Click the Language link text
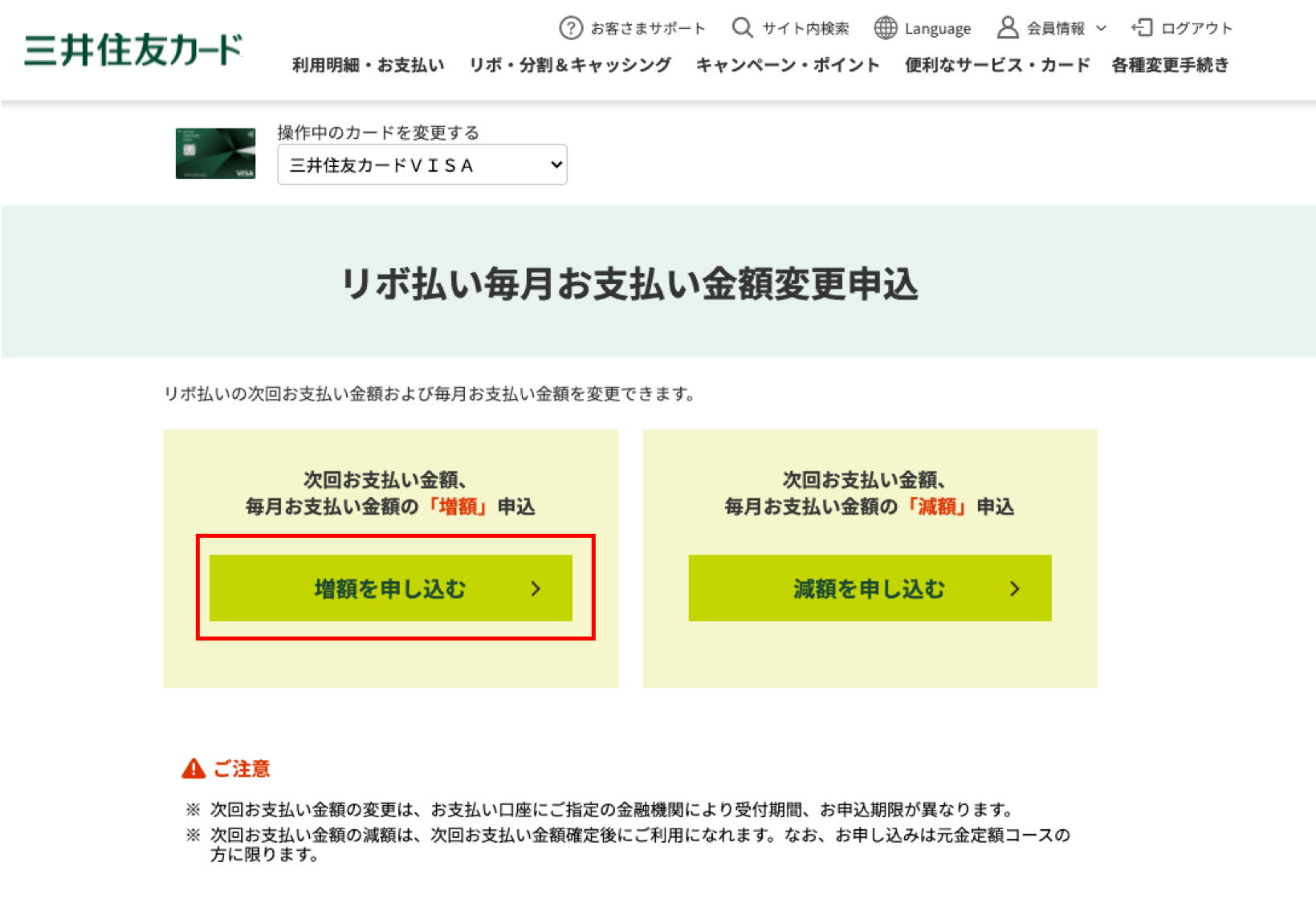This screenshot has width=1316, height=903. click(x=938, y=29)
